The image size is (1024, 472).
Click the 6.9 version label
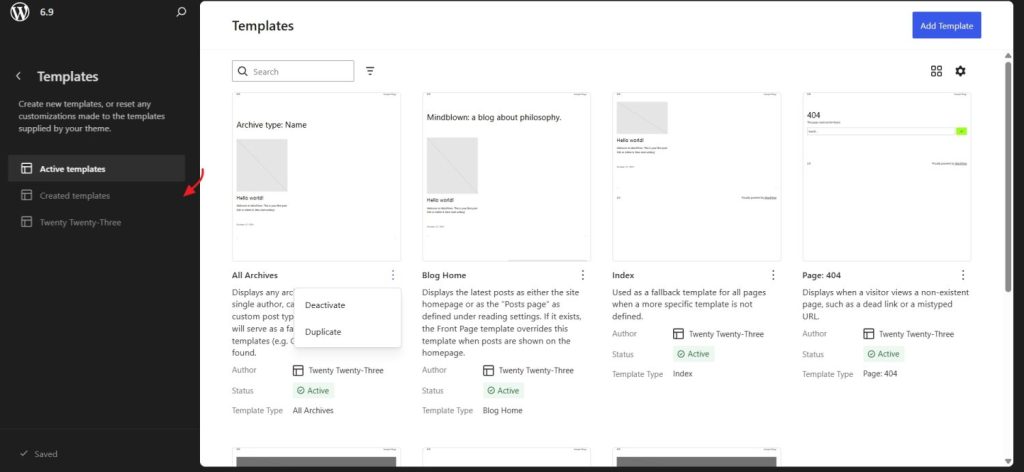(x=46, y=12)
